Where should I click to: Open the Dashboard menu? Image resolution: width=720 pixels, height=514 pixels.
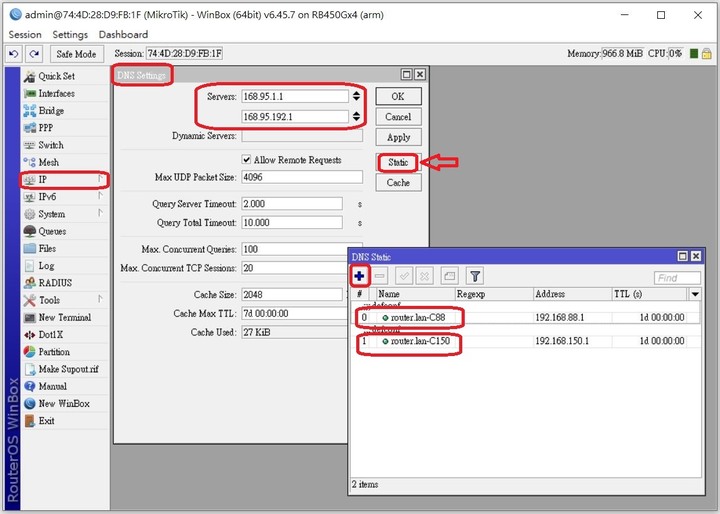(x=123, y=34)
